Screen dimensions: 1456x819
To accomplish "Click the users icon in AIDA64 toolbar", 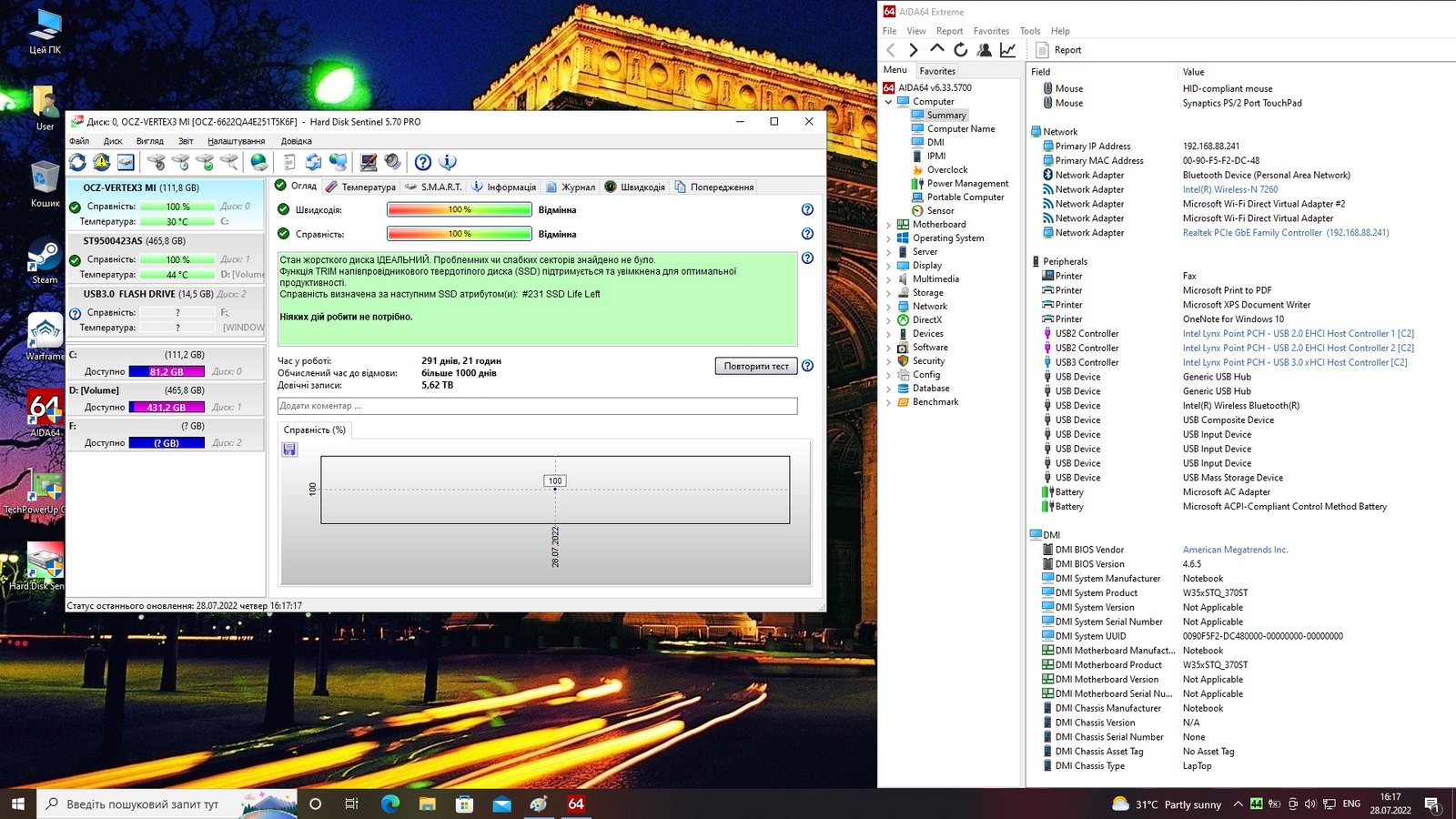I will pos(984,50).
